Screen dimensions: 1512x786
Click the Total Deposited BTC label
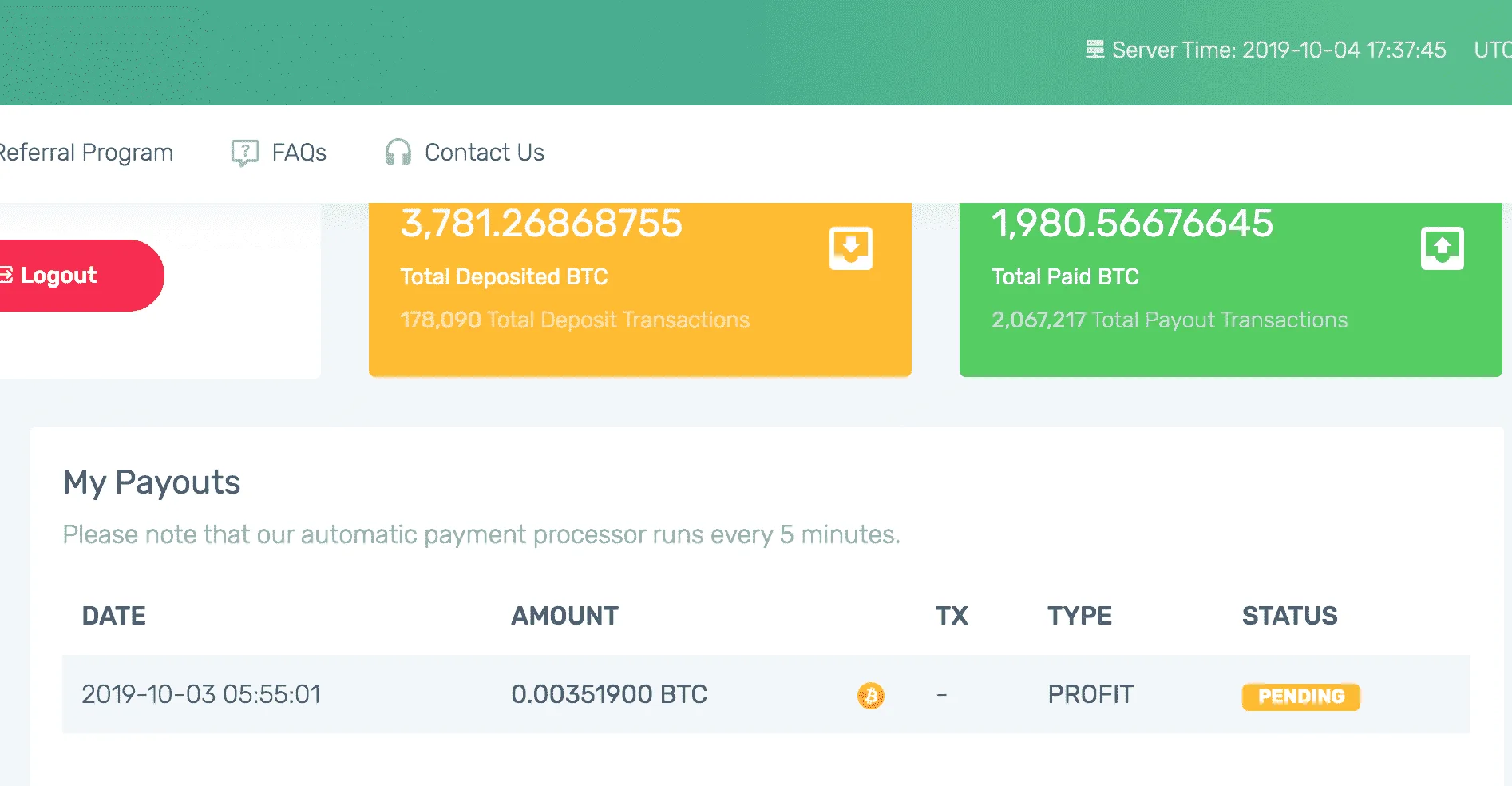coord(504,276)
